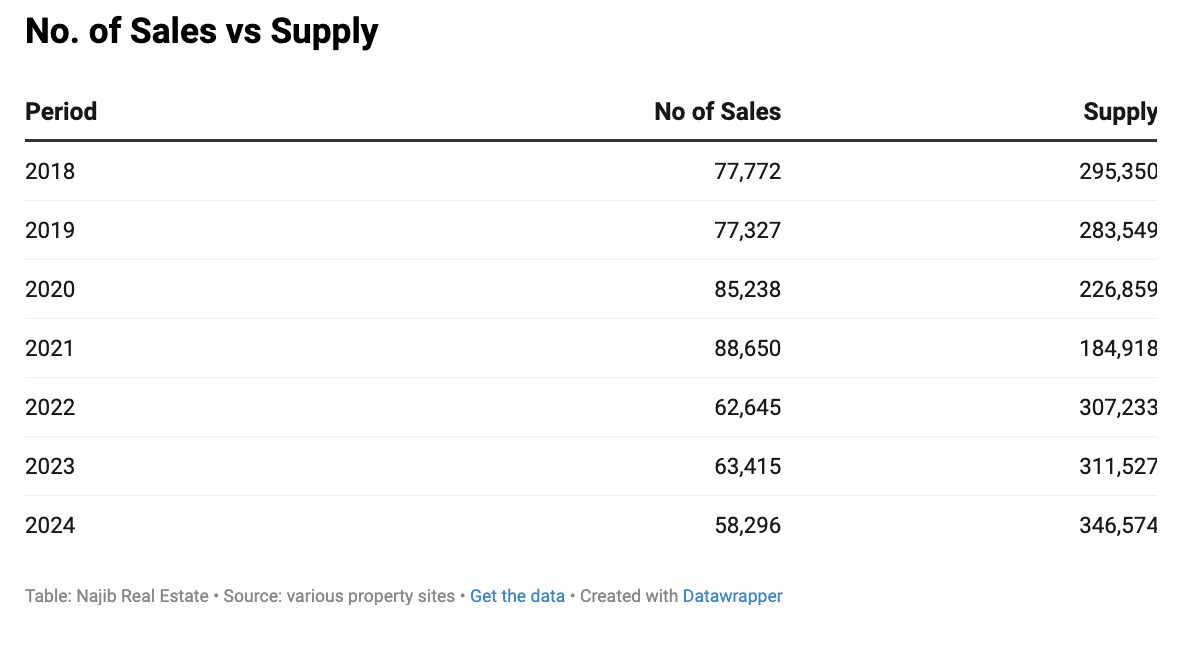Select the 2023 period cell
Image resolution: width=1180 pixels, height=648 pixels.
(x=50, y=466)
